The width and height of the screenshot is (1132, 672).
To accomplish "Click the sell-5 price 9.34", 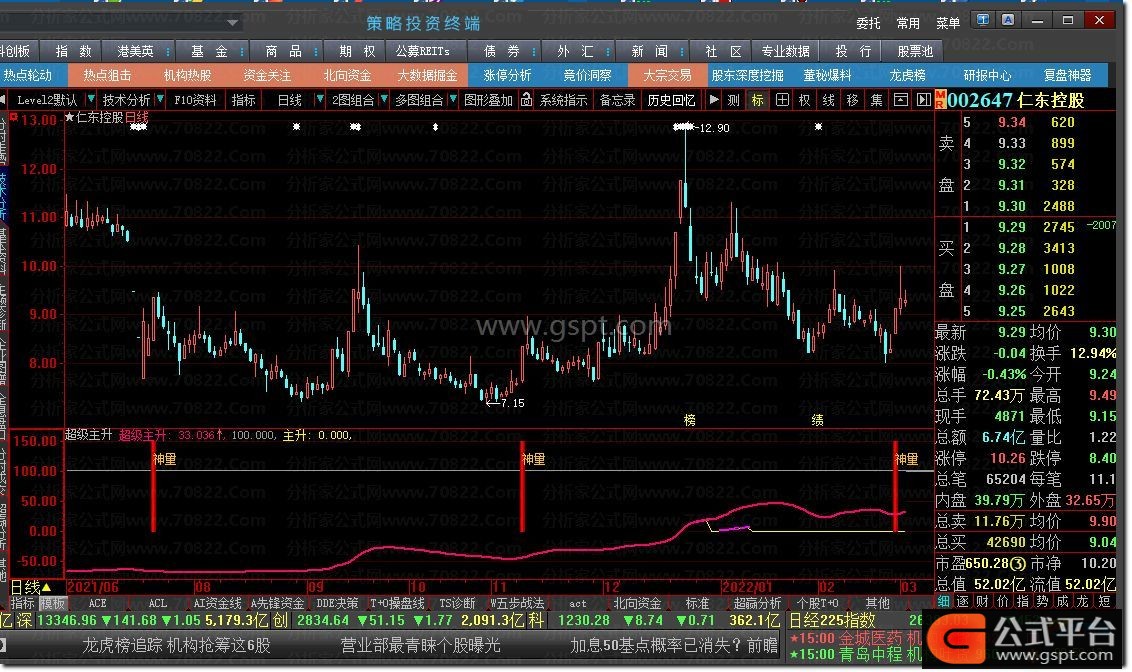I will [x=1011, y=123].
